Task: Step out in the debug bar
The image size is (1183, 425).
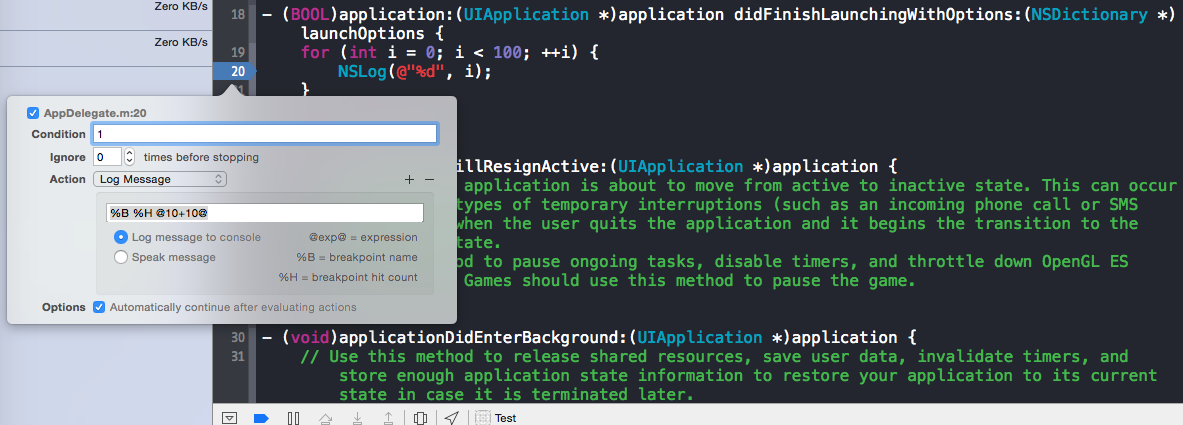Action: (389, 417)
